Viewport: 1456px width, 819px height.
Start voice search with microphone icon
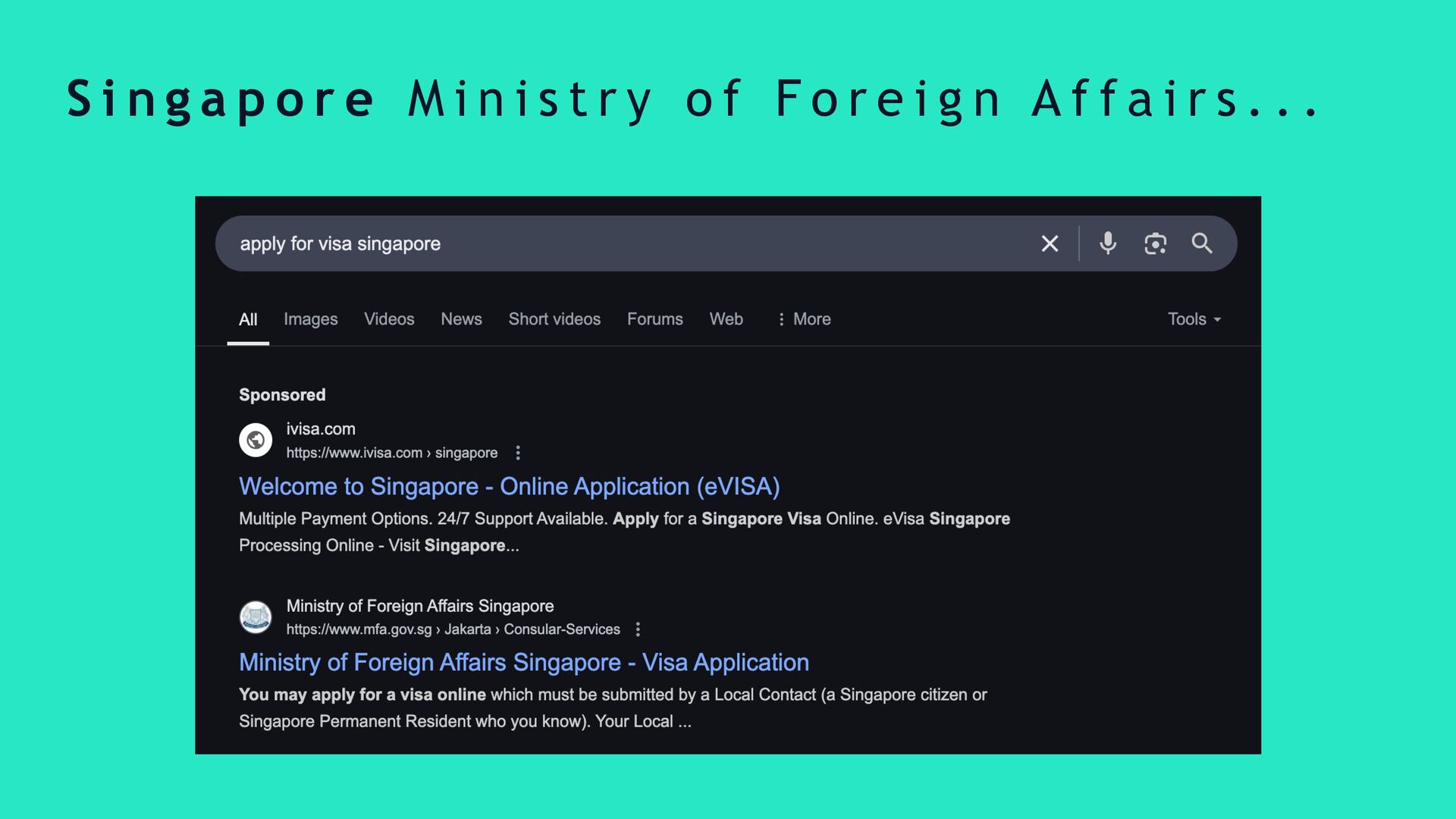pyautogui.click(x=1108, y=243)
